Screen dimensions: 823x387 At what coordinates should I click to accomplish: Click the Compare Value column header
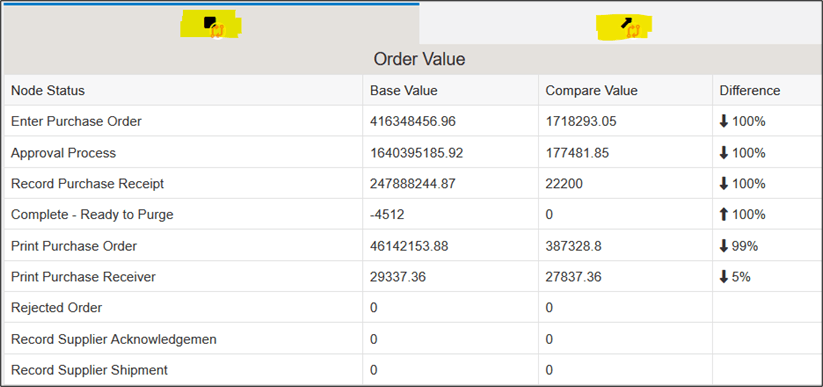tap(592, 90)
